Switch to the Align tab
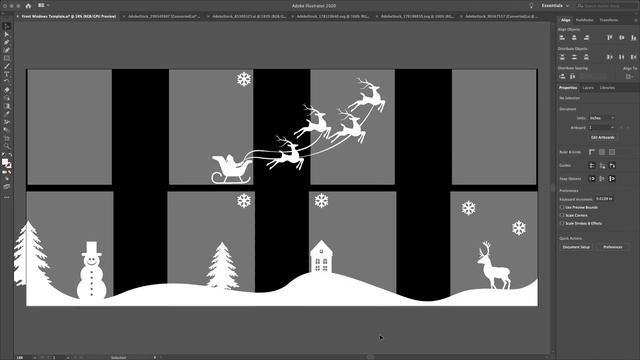The height and width of the screenshot is (360, 640). pos(565,20)
